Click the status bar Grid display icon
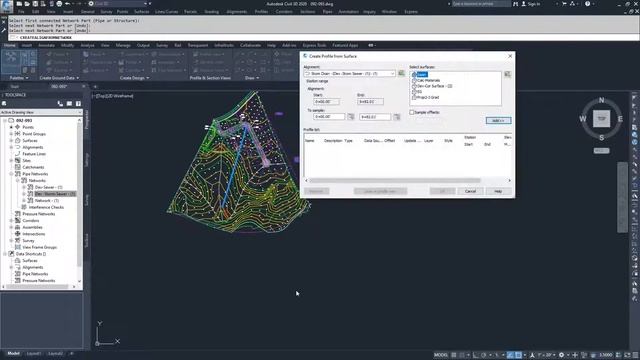This screenshot has width=640, height=360. 454,355
